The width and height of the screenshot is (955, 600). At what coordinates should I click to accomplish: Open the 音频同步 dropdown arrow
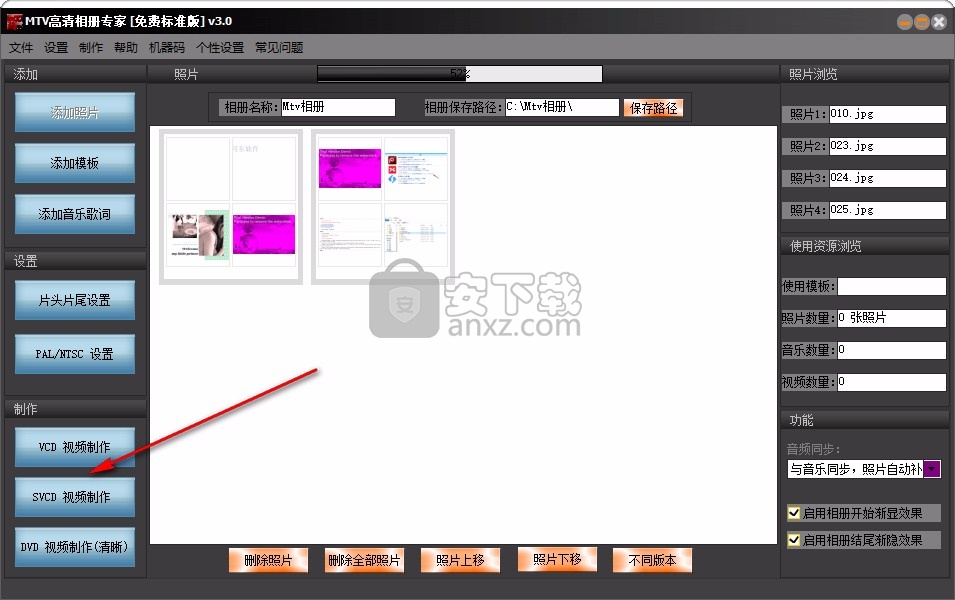[x=932, y=469]
